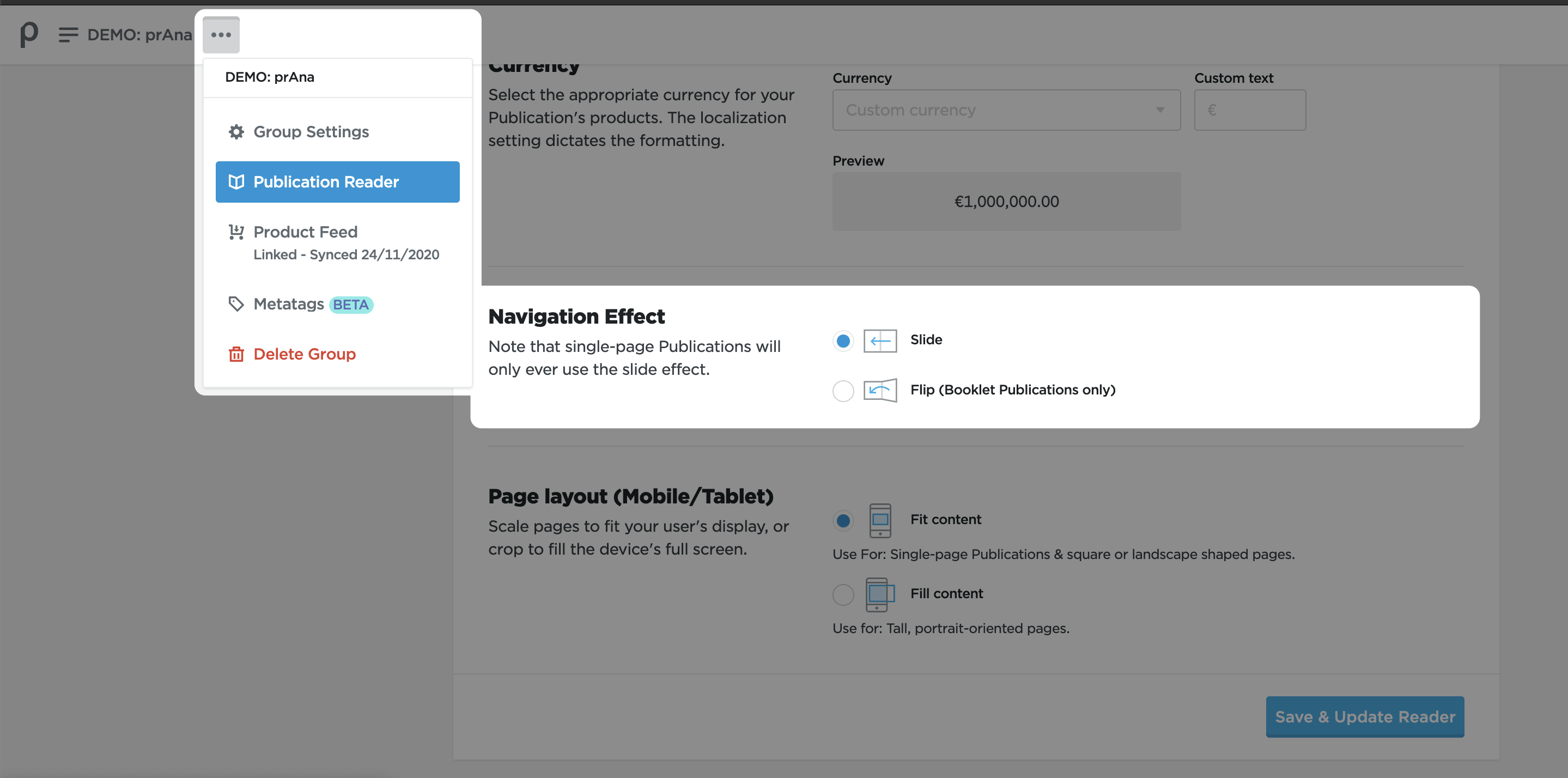This screenshot has height=778, width=1568.
Task: Click the Custom text euro input field
Action: coord(1250,110)
